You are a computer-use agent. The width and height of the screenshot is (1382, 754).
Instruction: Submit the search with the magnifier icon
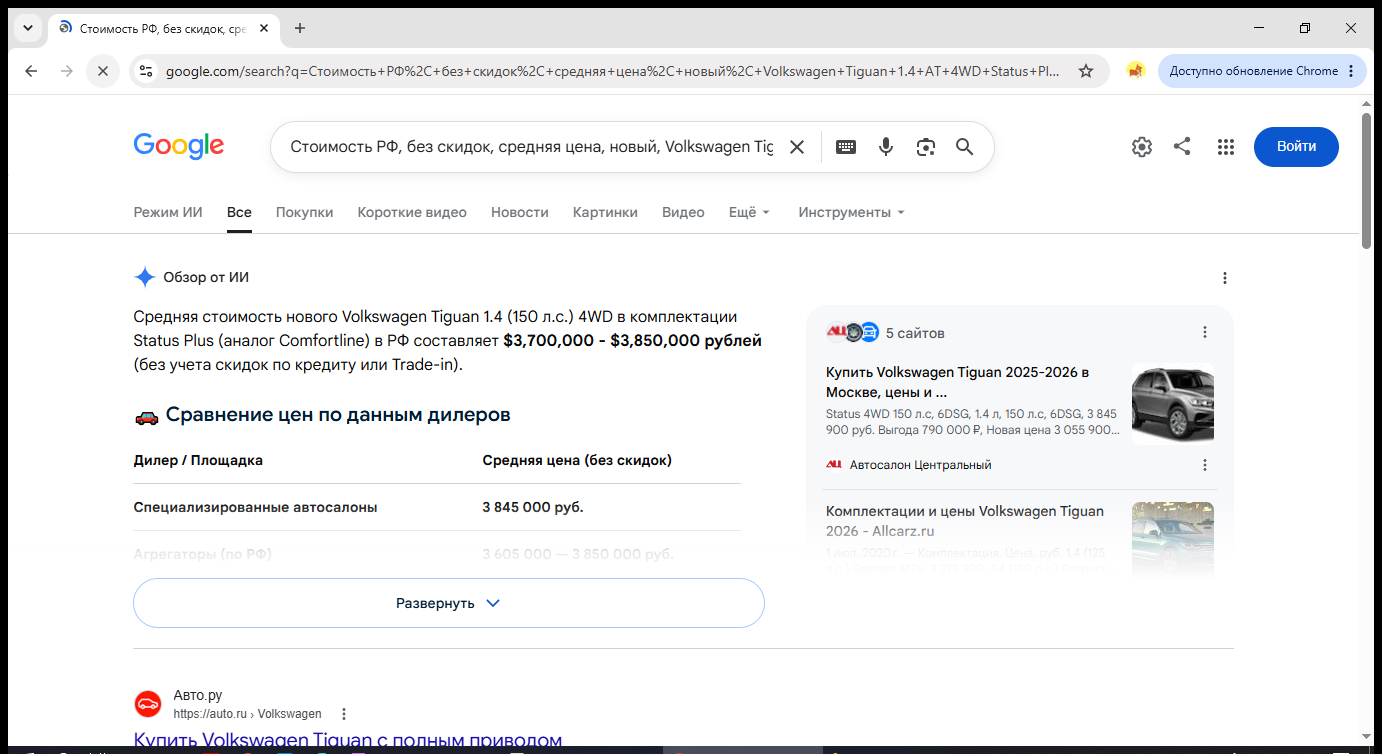pyautogui.click(x=965, y=147)
